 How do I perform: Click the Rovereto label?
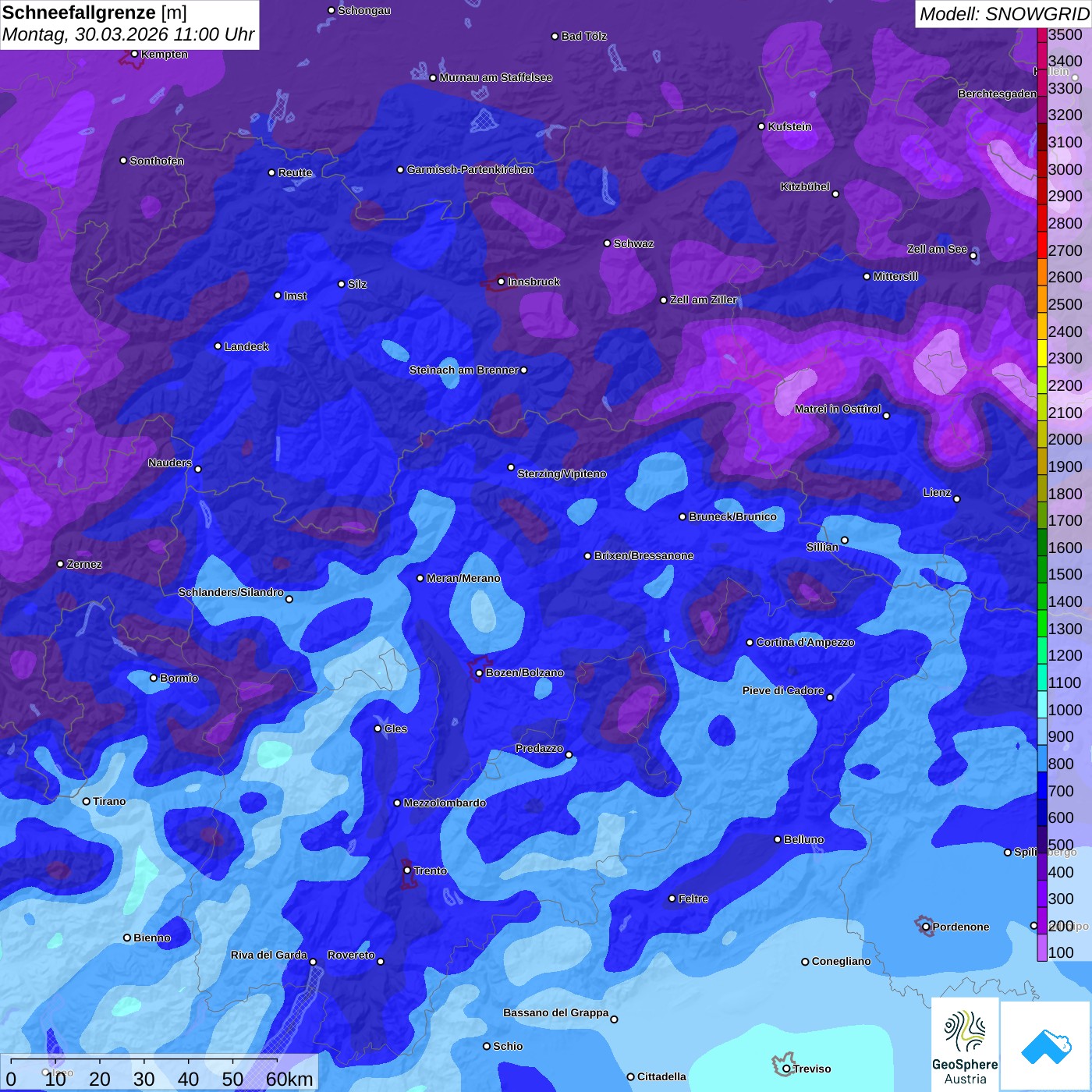351,955
